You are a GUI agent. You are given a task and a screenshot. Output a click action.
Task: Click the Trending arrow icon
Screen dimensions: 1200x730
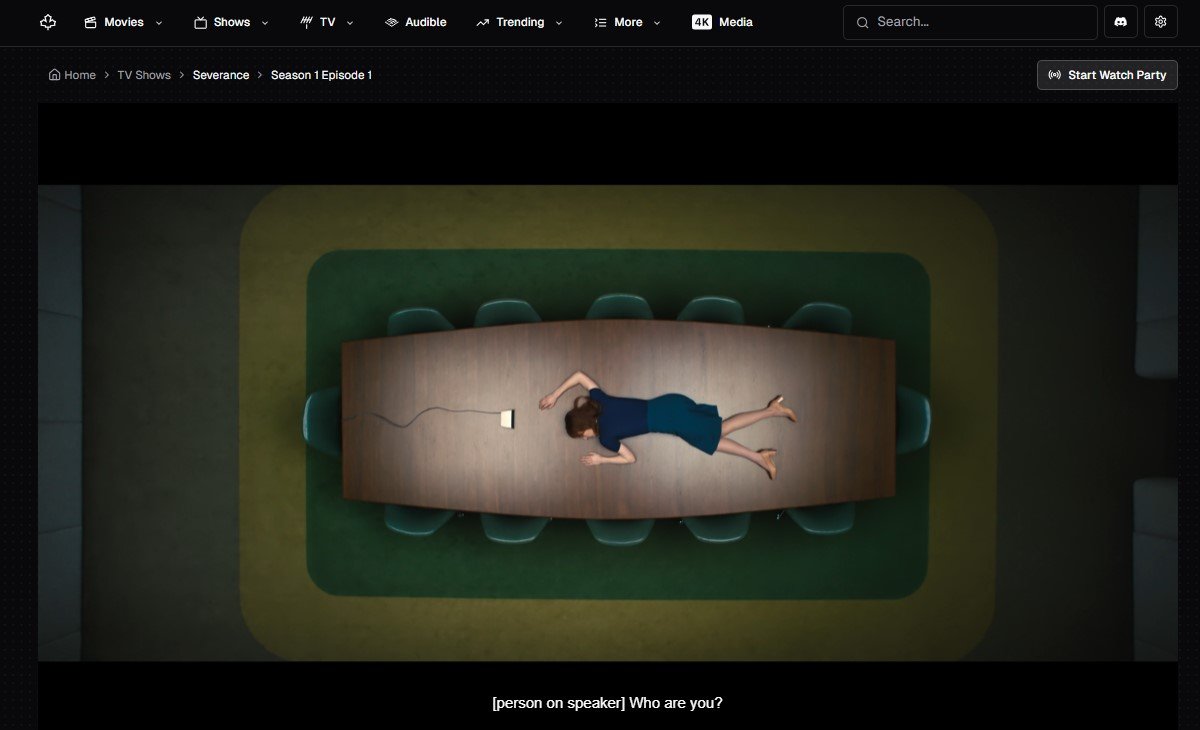pos(483,22)
